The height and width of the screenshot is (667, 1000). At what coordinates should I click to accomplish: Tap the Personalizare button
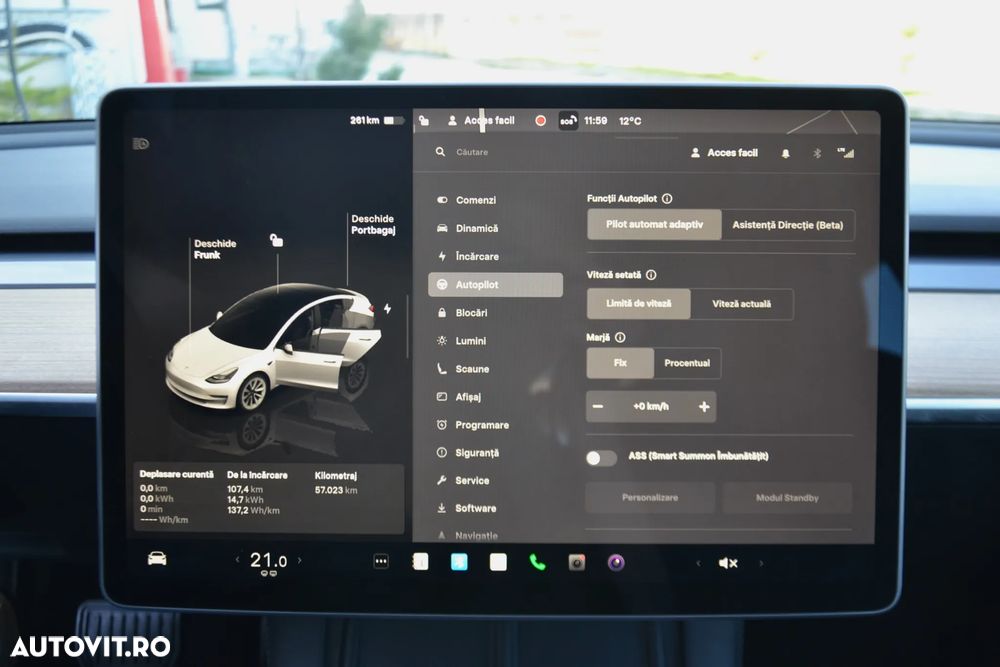[x=650, y=497]
